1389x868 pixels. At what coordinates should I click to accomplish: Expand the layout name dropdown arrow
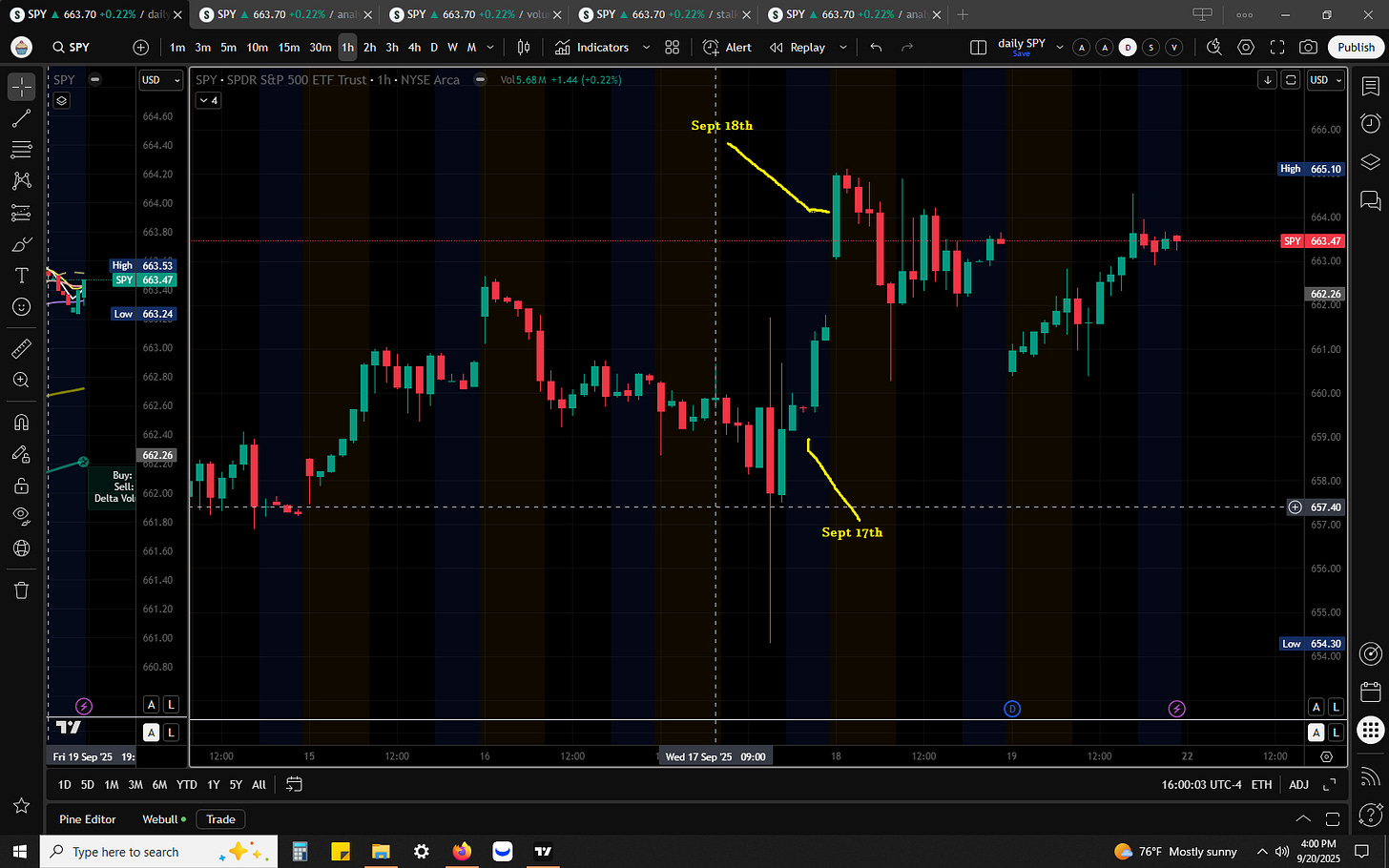click(x=1059, y=47)
